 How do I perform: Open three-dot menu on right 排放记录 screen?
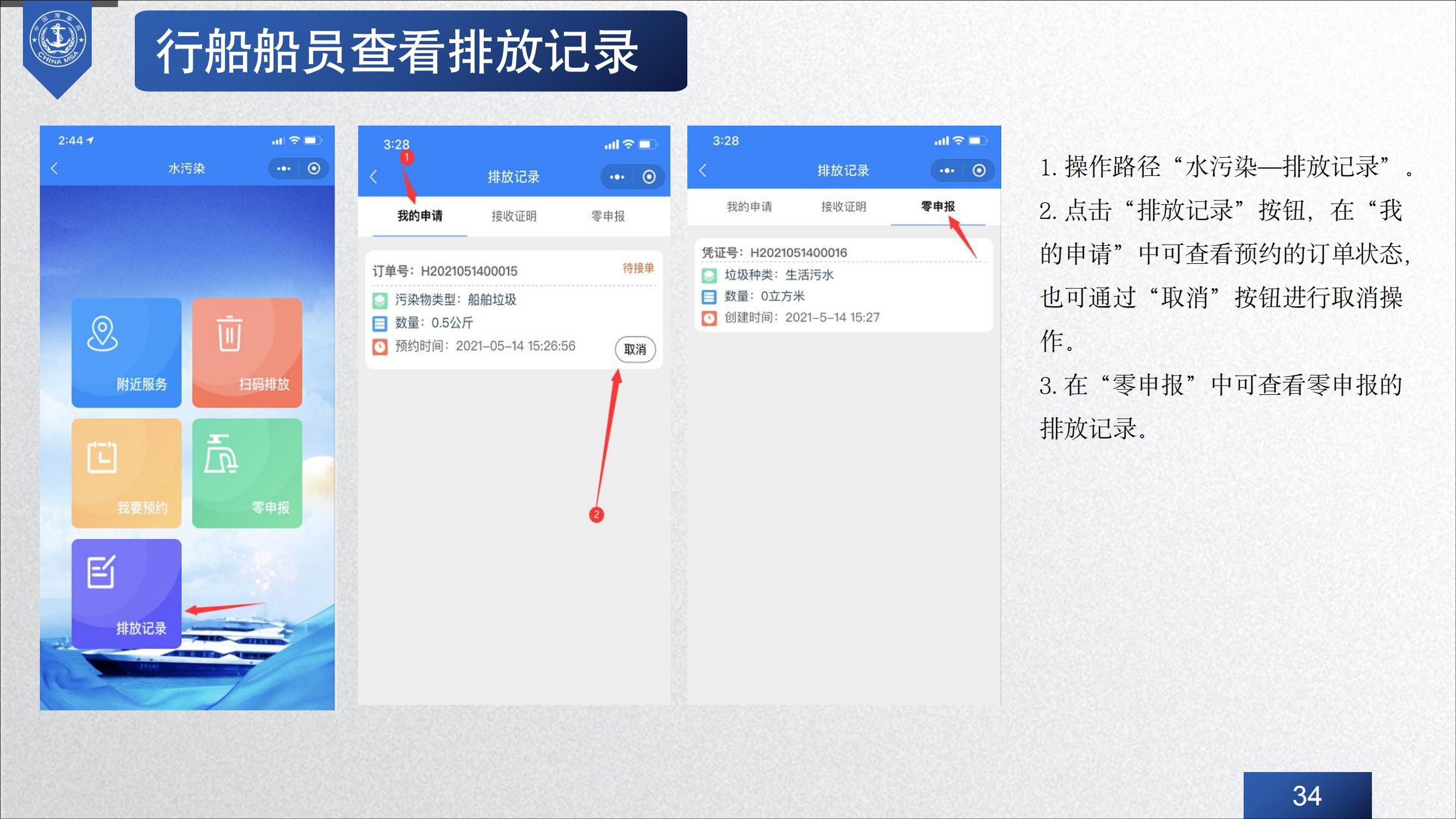click(947, 170)
